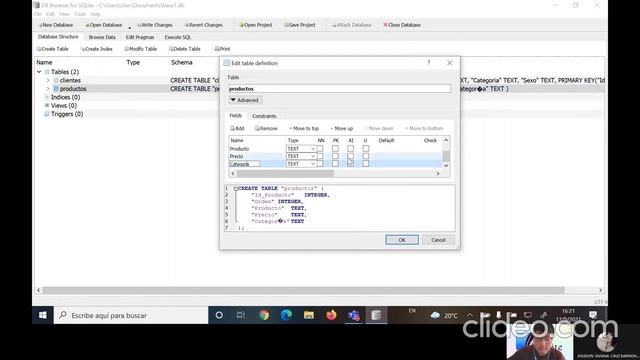Select Indices (0) in tree
This screenshot has height=360, width=640.
65,97
